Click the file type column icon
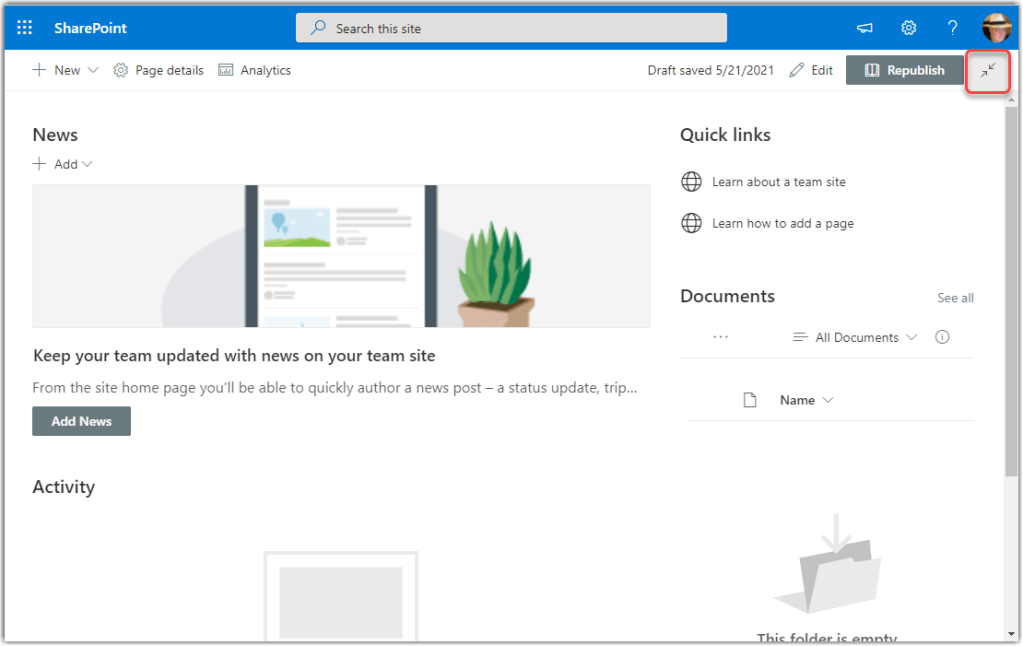 pyautogui.click(x=750, y=401)
